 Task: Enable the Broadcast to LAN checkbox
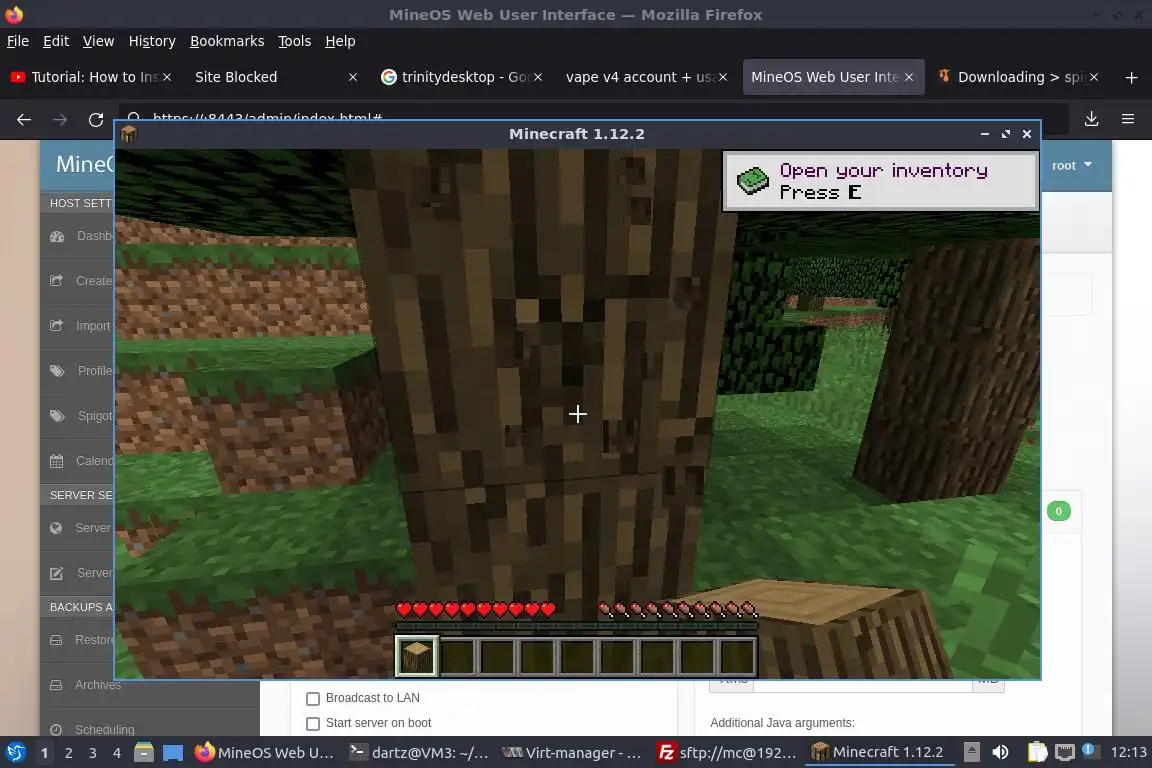pyautogui.click(x=313, y=698)
